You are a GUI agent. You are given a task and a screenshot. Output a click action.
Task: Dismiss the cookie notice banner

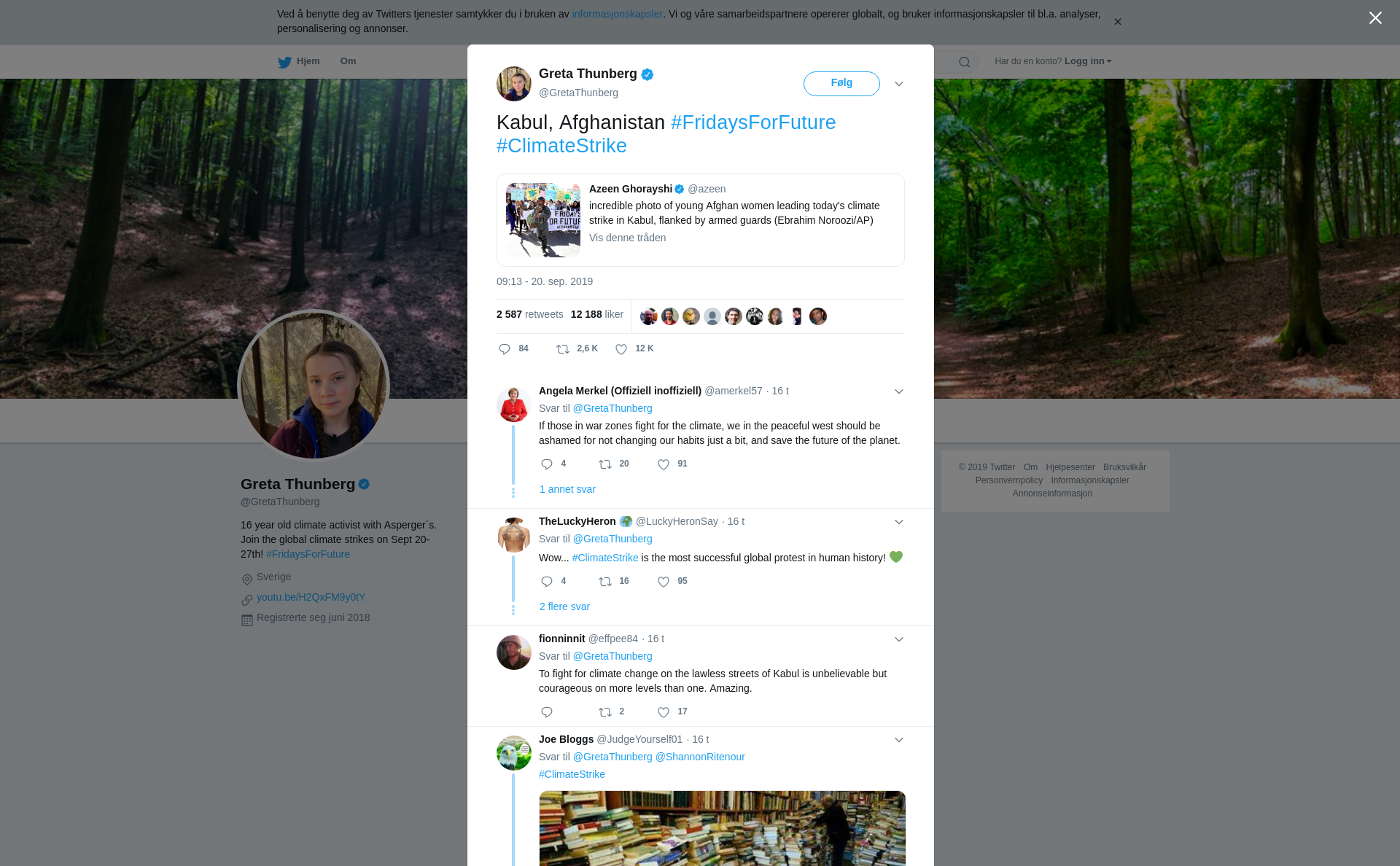[1117, 22]
